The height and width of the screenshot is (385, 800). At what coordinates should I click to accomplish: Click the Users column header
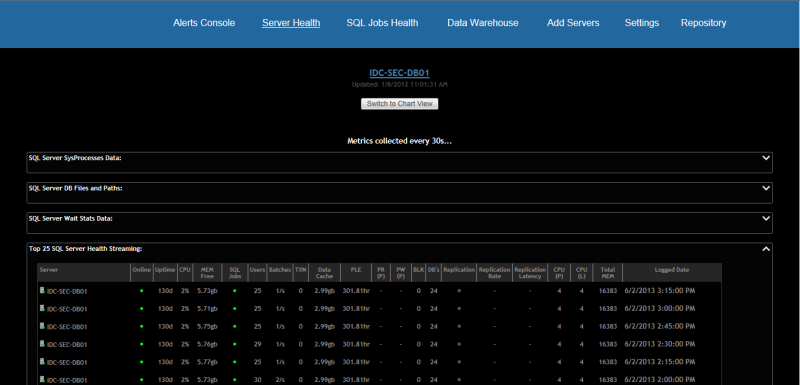(257, 272)
